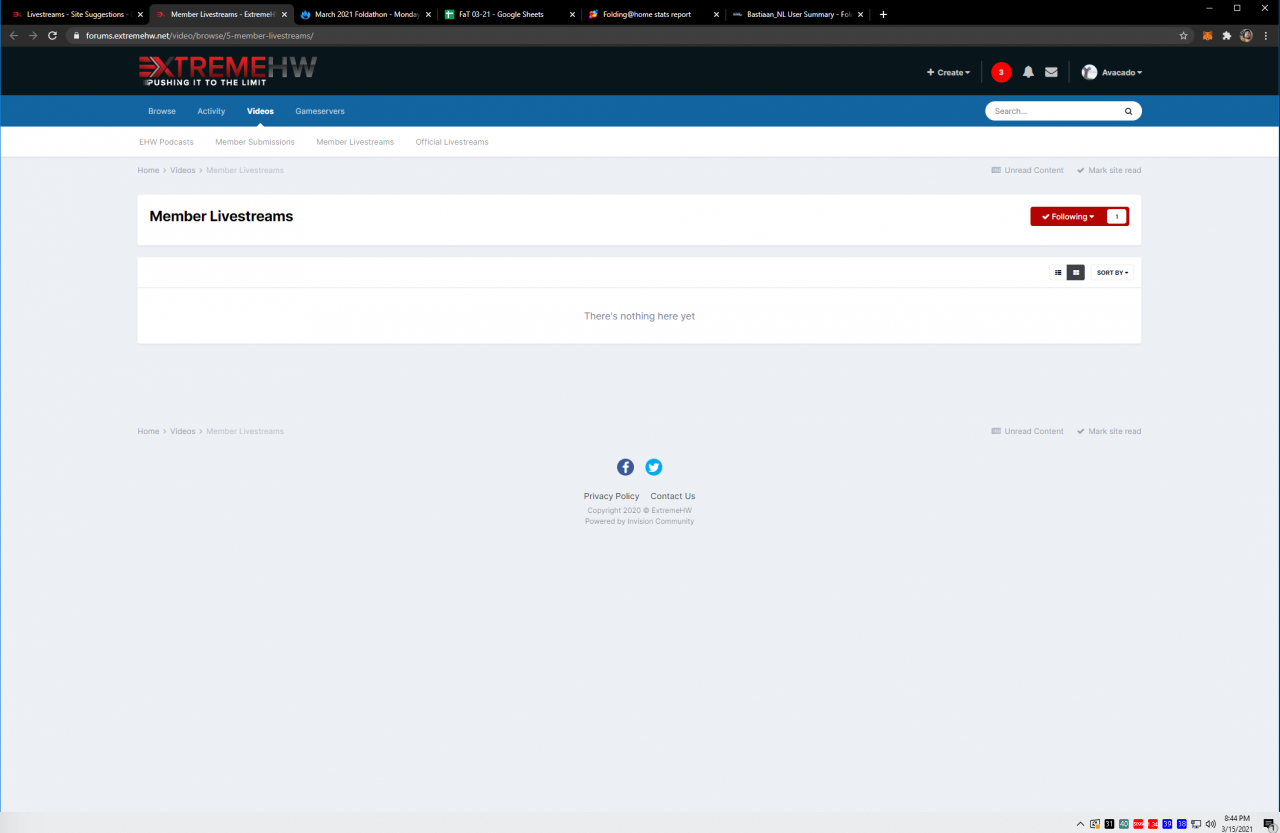
Task: Click into the Search input field
Action: [1055, 111]
